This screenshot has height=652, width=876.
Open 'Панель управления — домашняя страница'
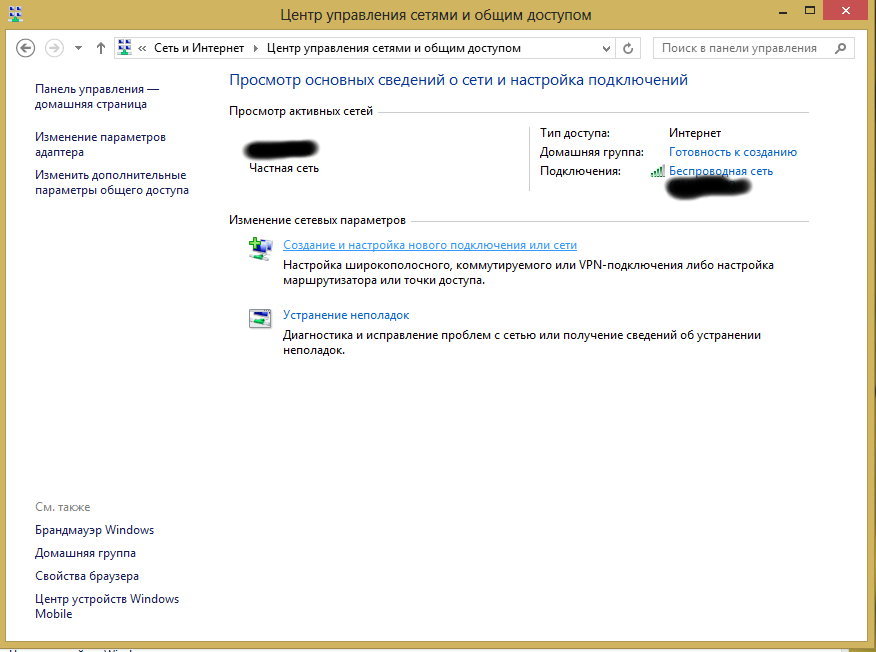tap(97, 97)
